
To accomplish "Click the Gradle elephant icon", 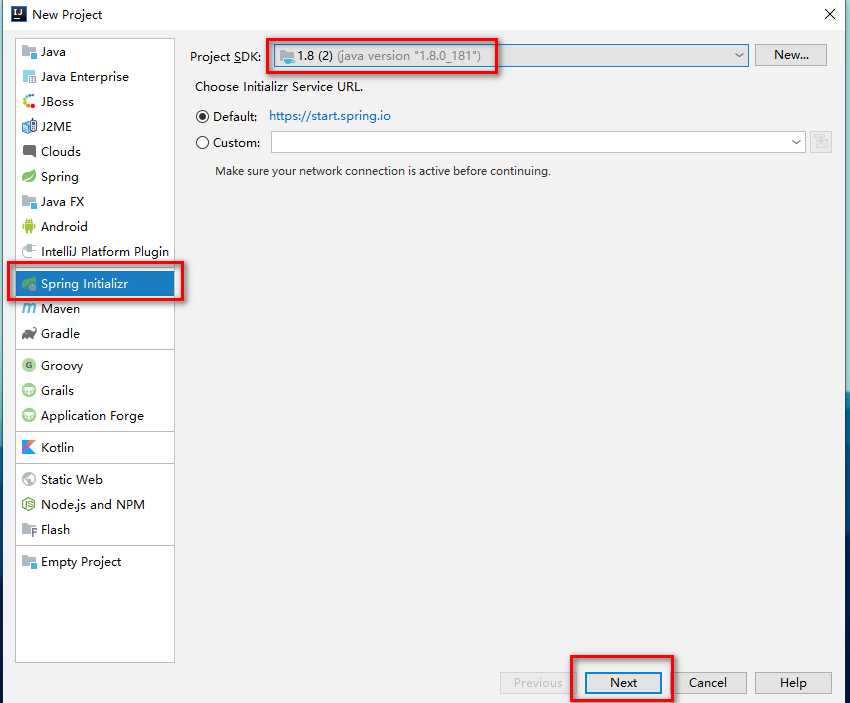I will [29, 333].
